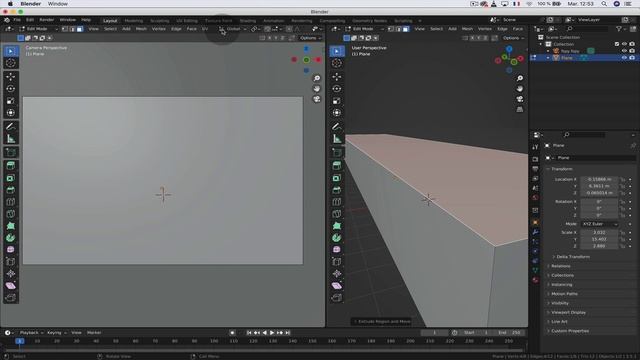
Task: Select the Bevel tool in right viewport
Action: click(x=337, y=190)
